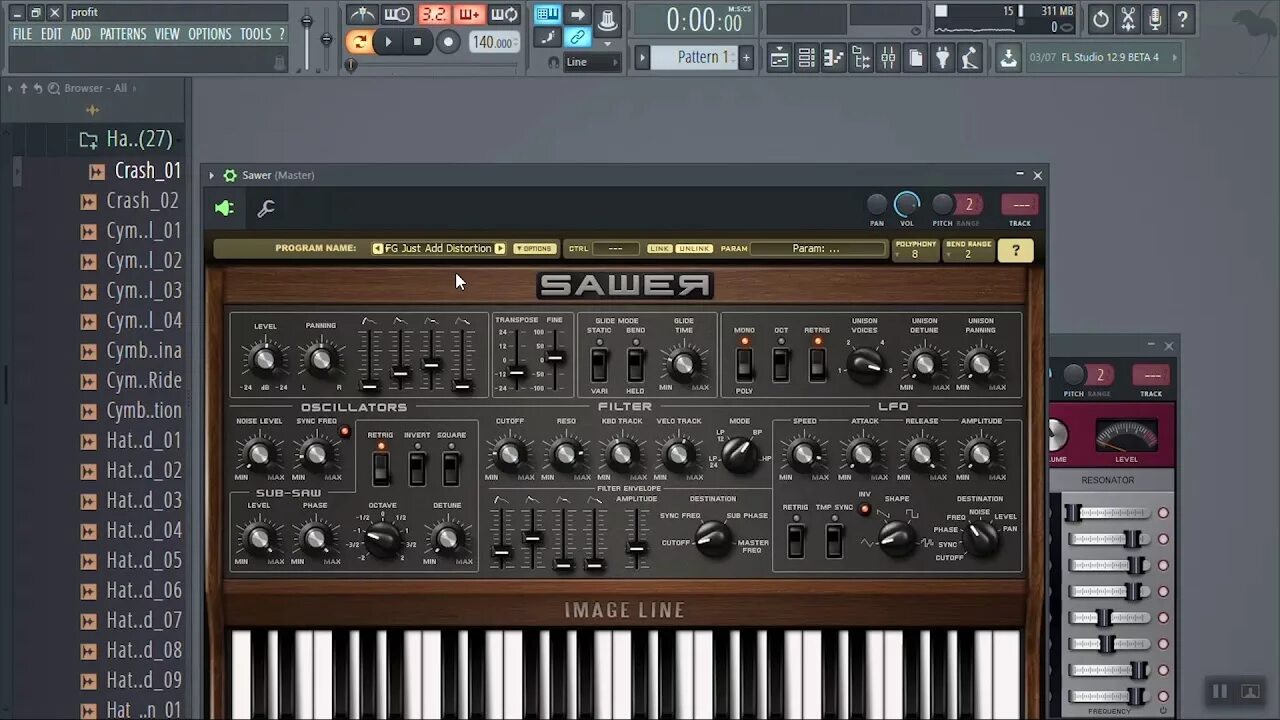This screenshot has width=1280, height=720.
Task: Click next program arrow after Add Distortion
Action: tap(500, 249)
